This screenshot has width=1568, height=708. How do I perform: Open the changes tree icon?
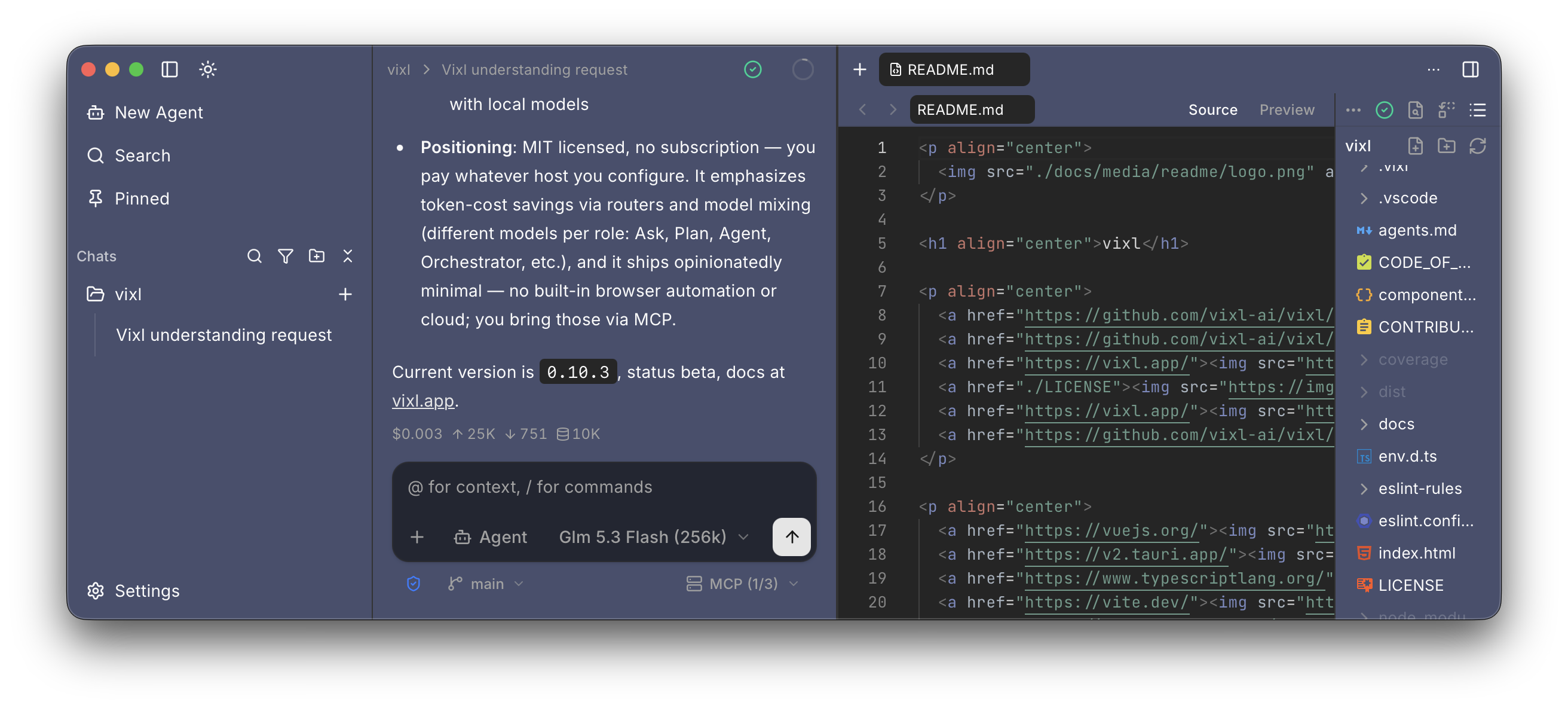1446,110
